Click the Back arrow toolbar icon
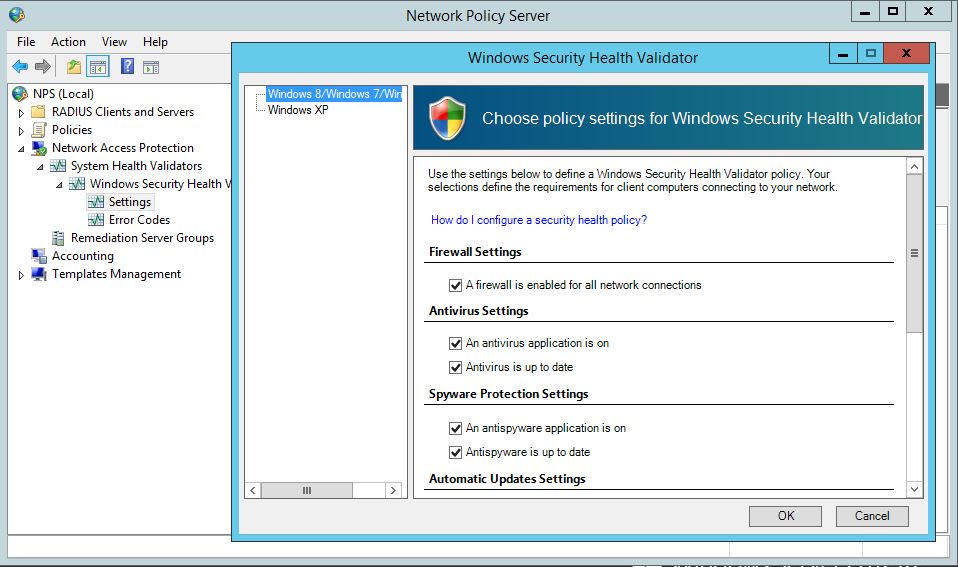 pyautogui.click(x=20, y=67)
